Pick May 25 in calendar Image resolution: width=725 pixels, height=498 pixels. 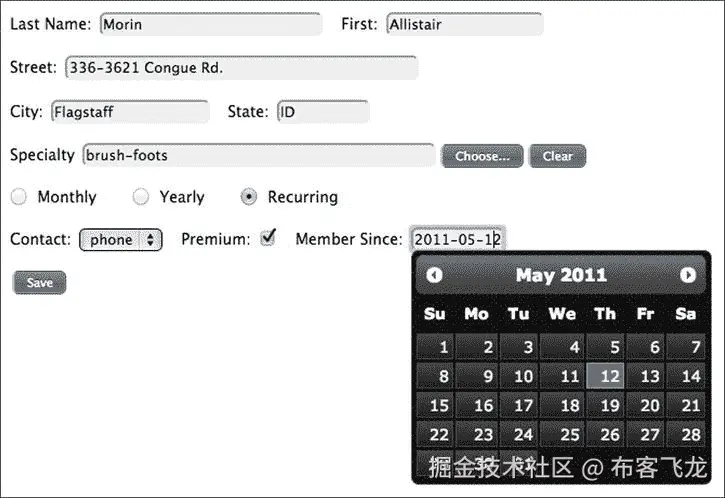click(x=562, y=434)
